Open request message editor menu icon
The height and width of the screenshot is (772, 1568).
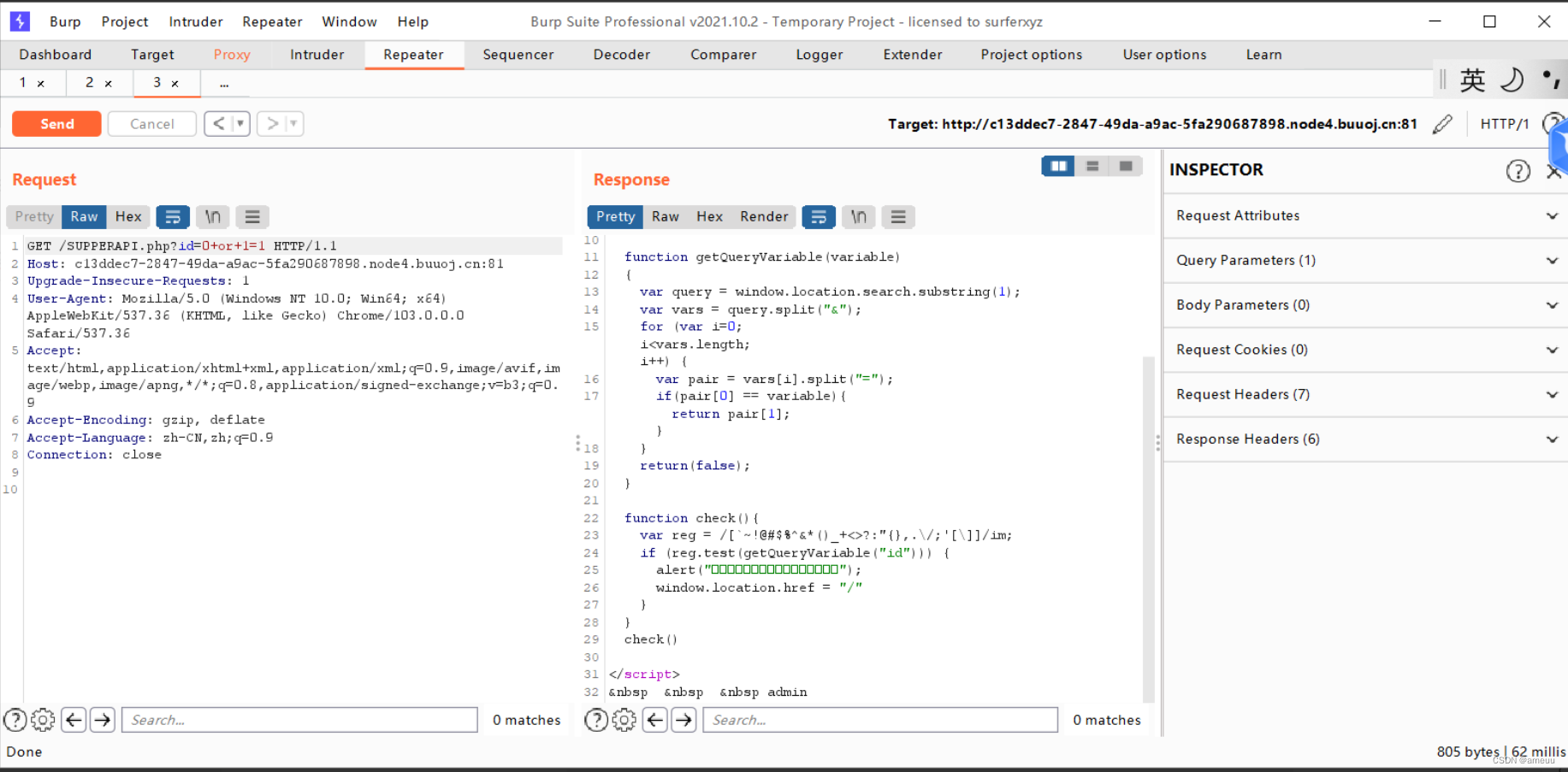tap(252, 217)
